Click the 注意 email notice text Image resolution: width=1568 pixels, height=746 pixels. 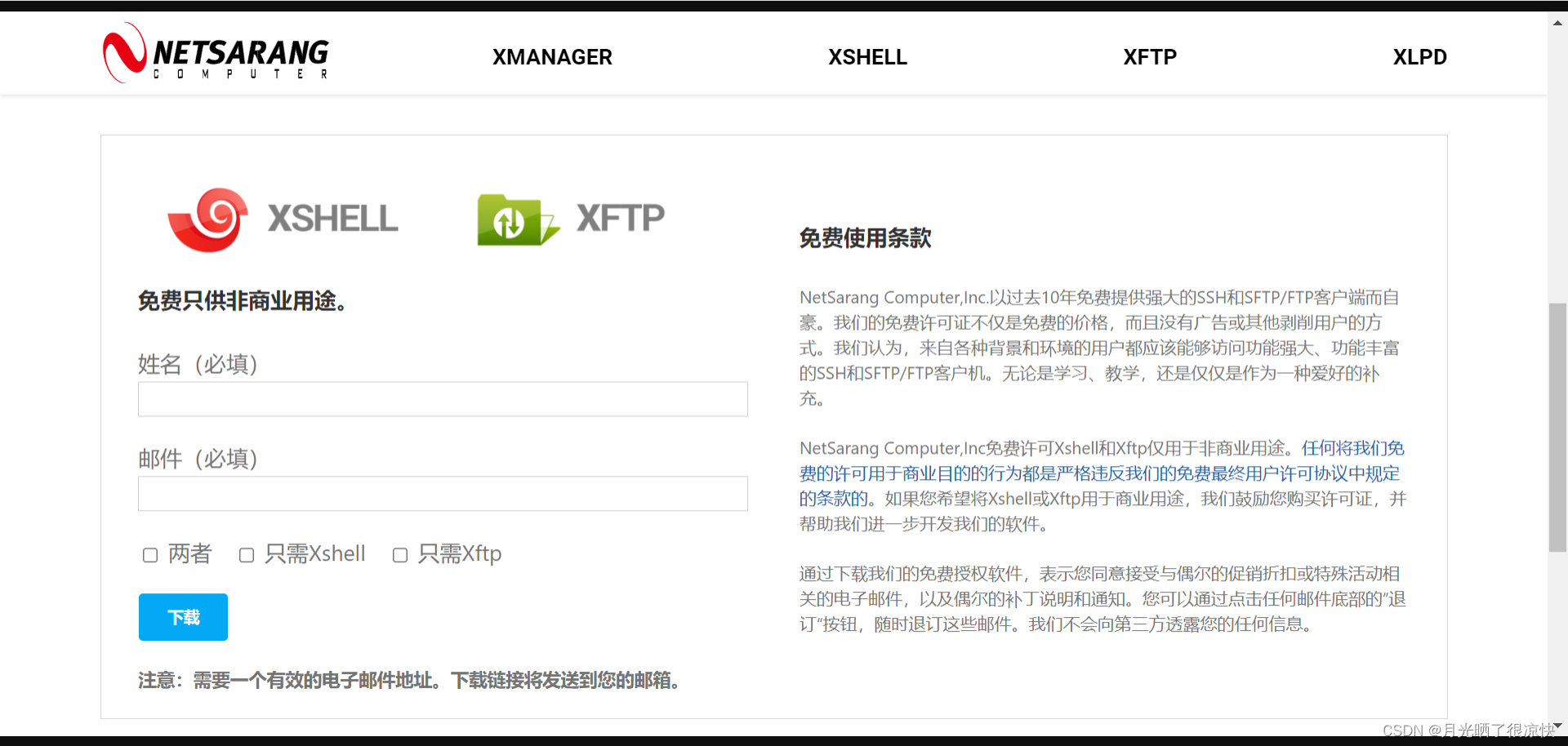pyautogui.click(x=412, y=681)
